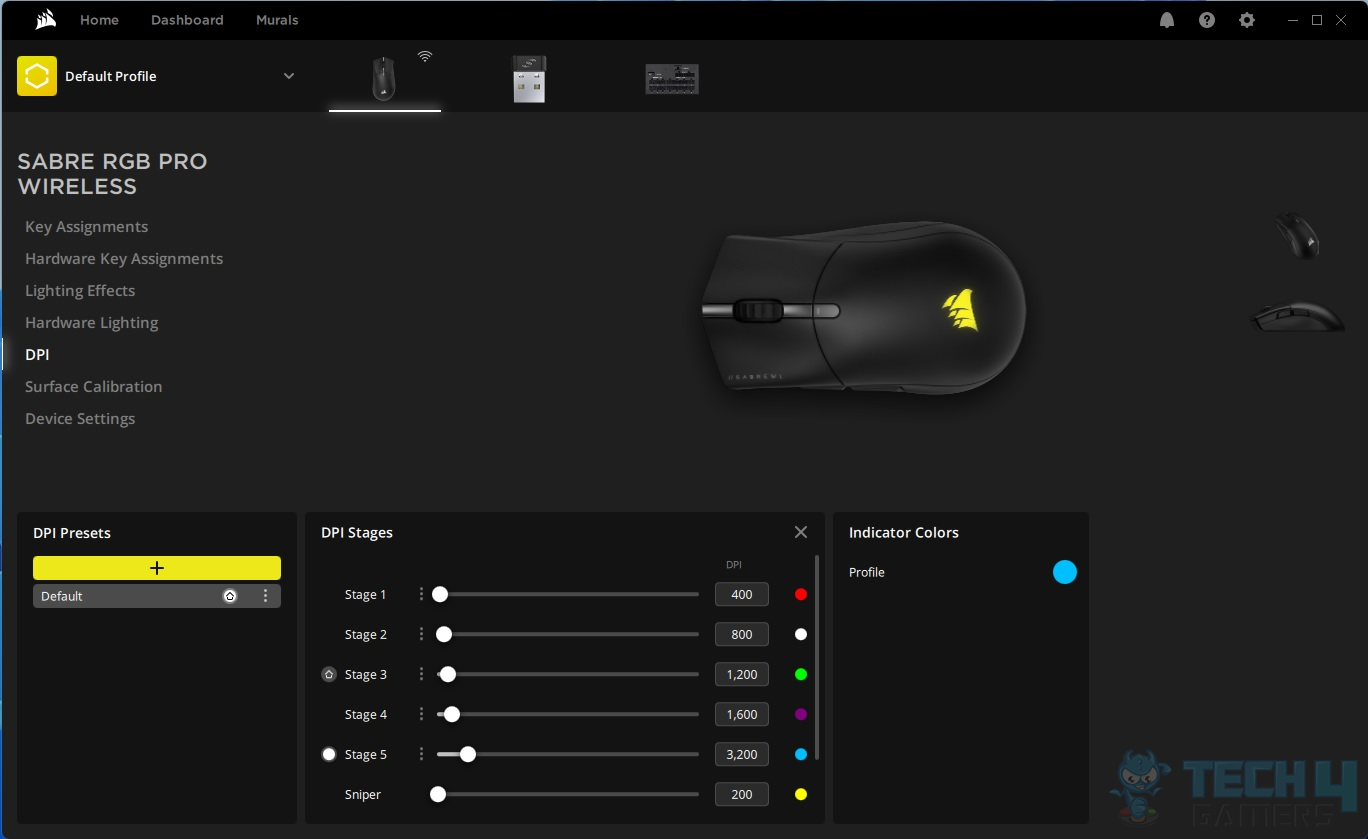
Task: Change the blue Stage 5 color
Action: [800, 754]
